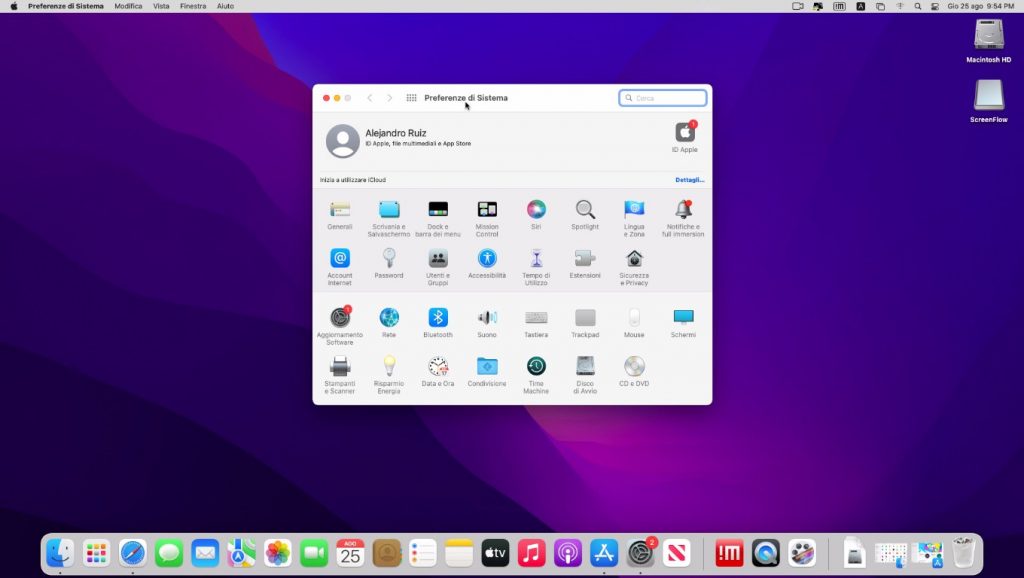Image resolution: width=1024 pixels, height=578 pixels.
Task: Click the ID Apple icon
Action: (685, 133)
